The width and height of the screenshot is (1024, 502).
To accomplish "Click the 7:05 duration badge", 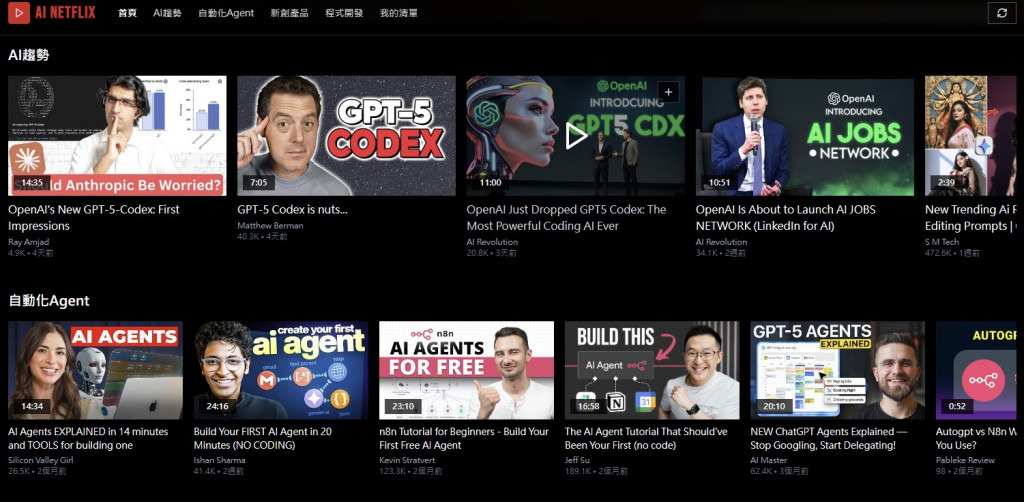I will 258,183.
